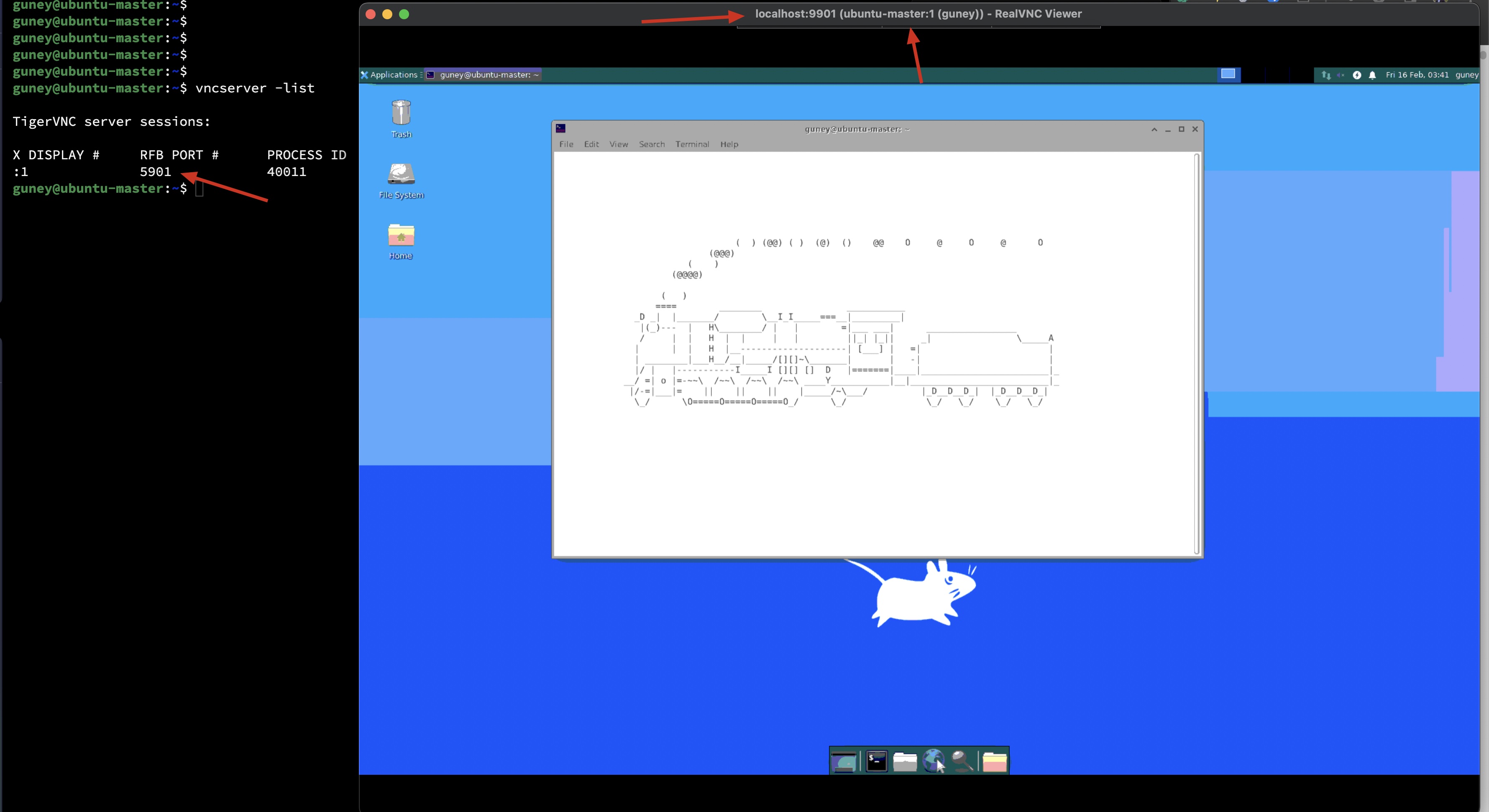Image resolution: width=1489 pixels, height=812 pixels.
Task: Open the Edit menu in Xfce terminal
Action: [x=591, y=144]
